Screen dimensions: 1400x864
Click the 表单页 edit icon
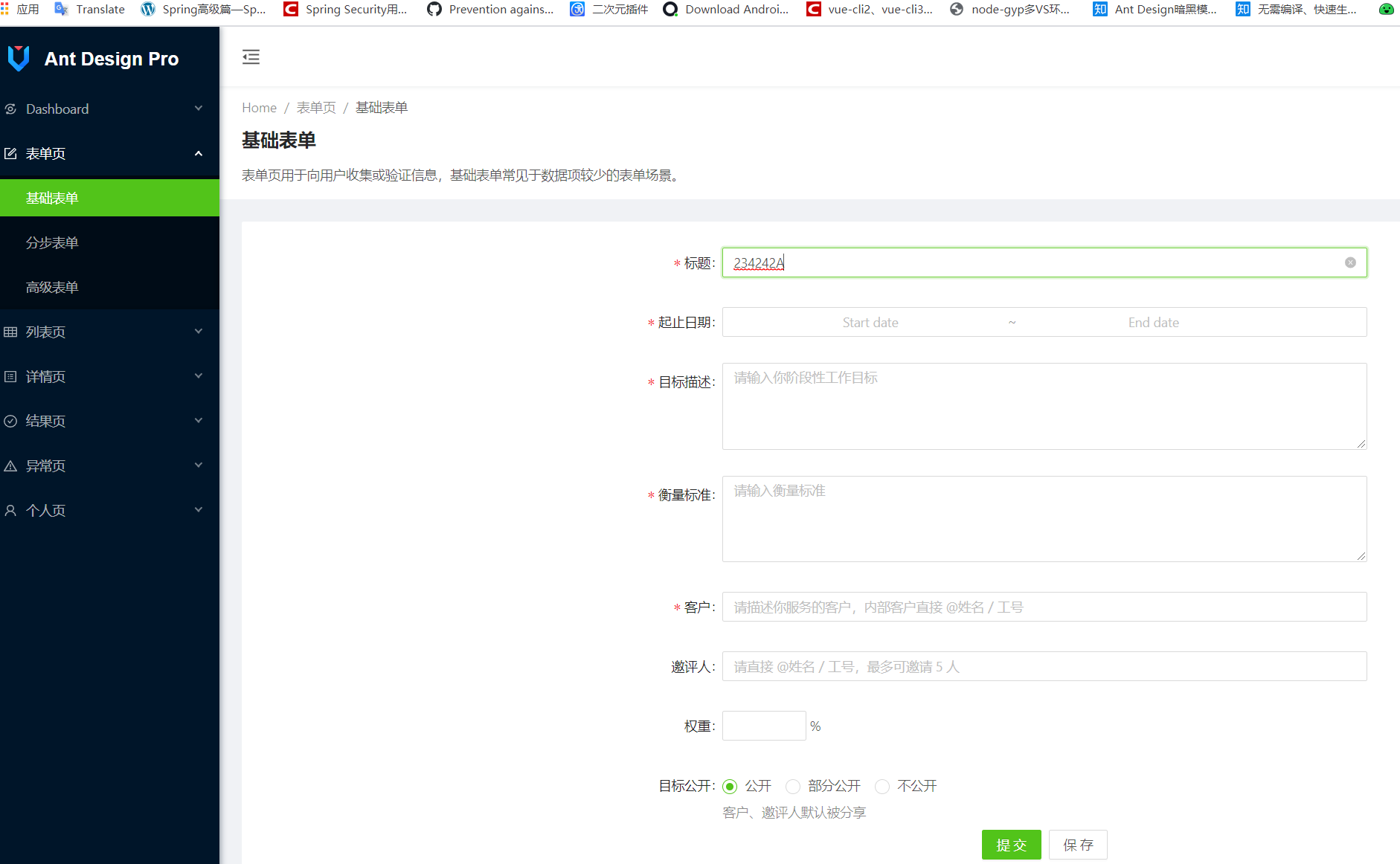(x=10, y=153)
